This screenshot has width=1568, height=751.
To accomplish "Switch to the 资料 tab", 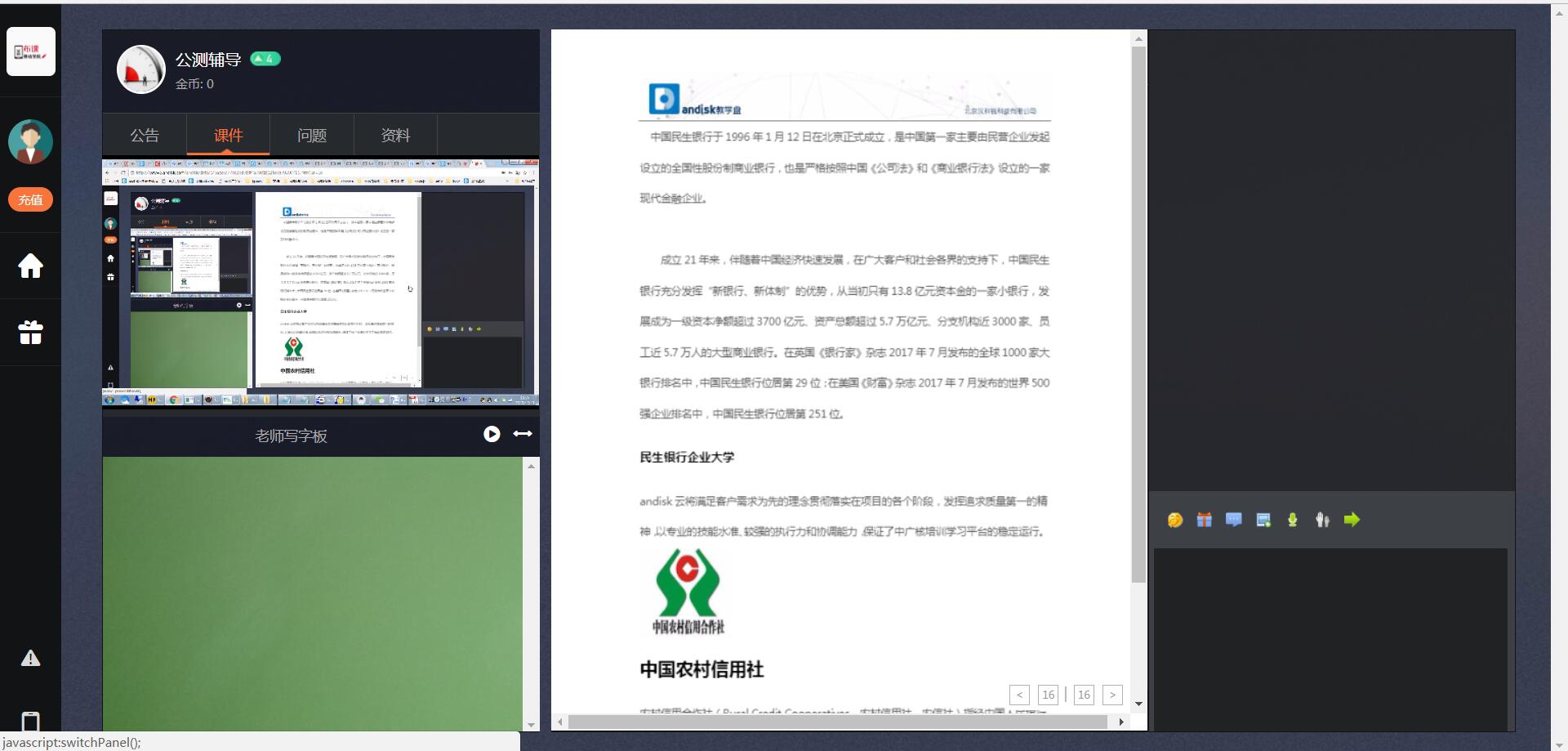I will [x=396, y=135].
